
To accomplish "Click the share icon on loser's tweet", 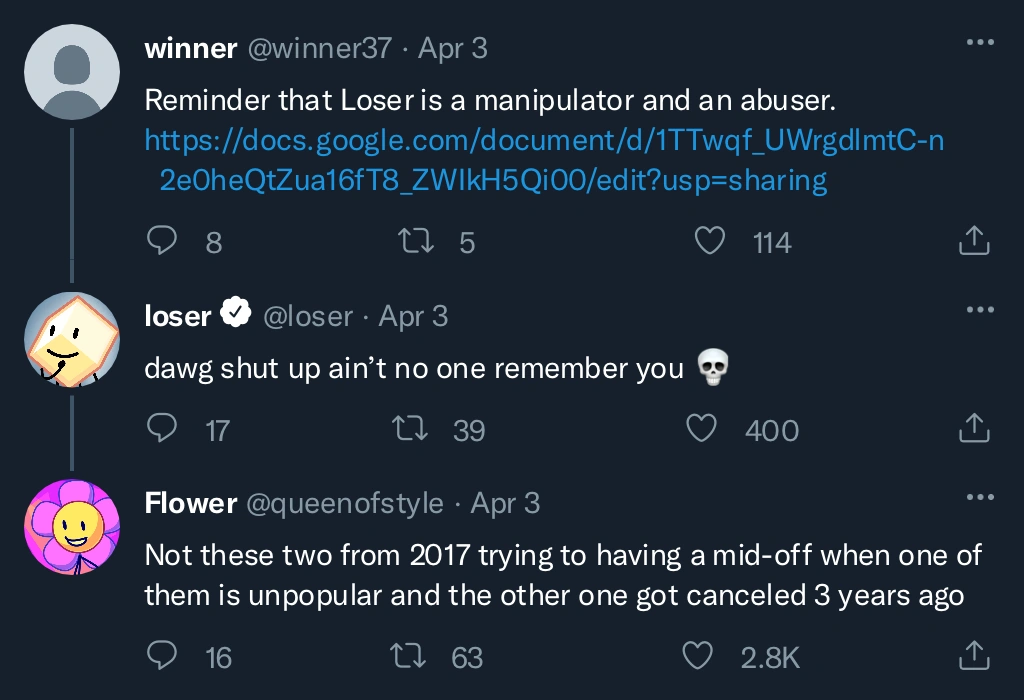I will 973,428.
